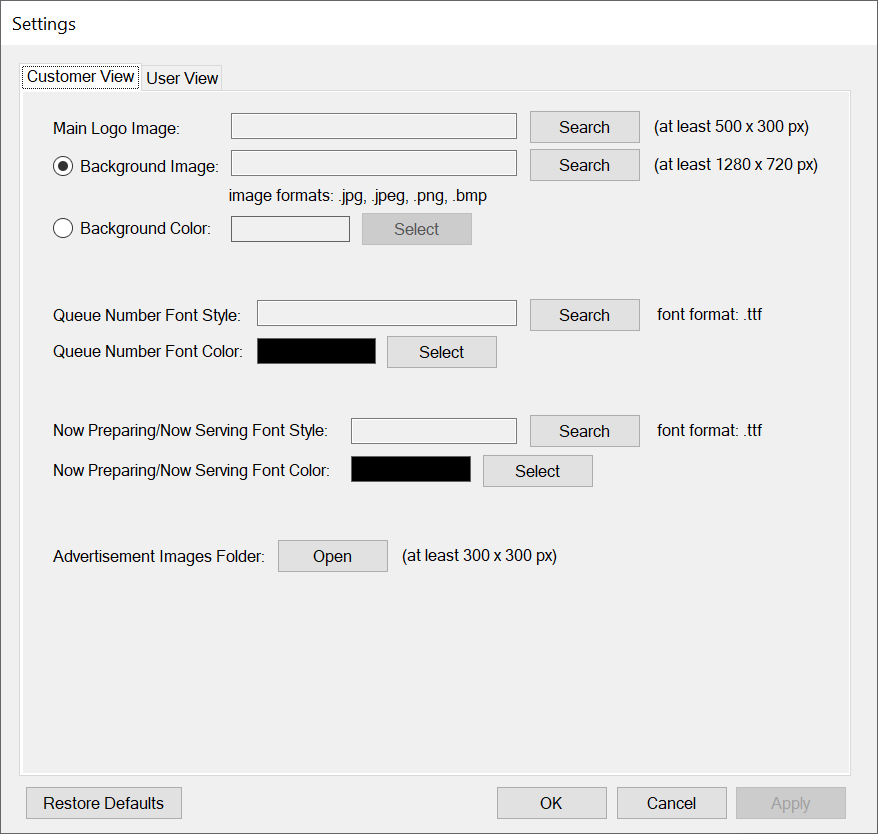Open the Customer View tab
This screenshot has width=878, height=834.
pos(80,77)
